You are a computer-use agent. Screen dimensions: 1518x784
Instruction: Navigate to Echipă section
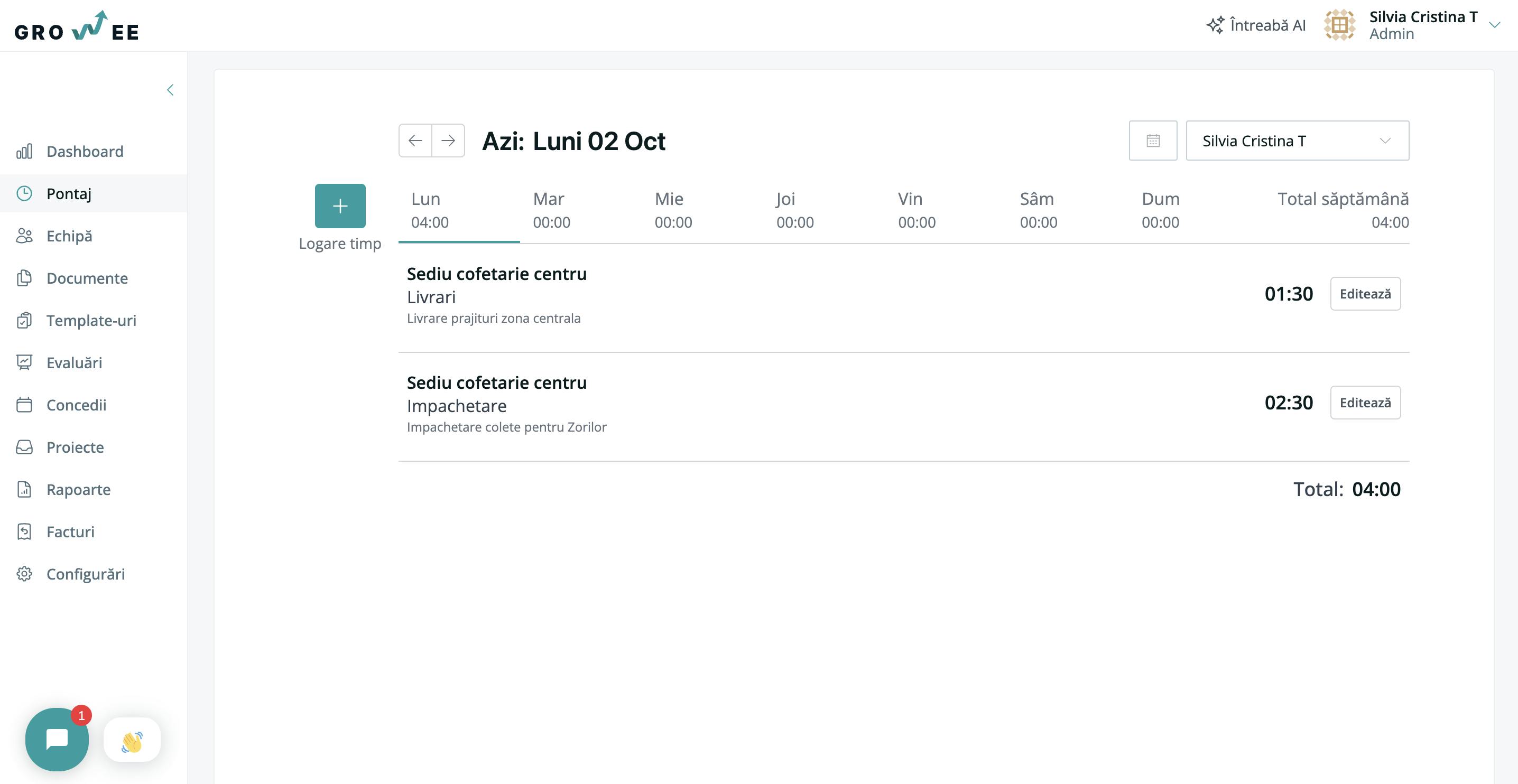(x=95, y=236)
